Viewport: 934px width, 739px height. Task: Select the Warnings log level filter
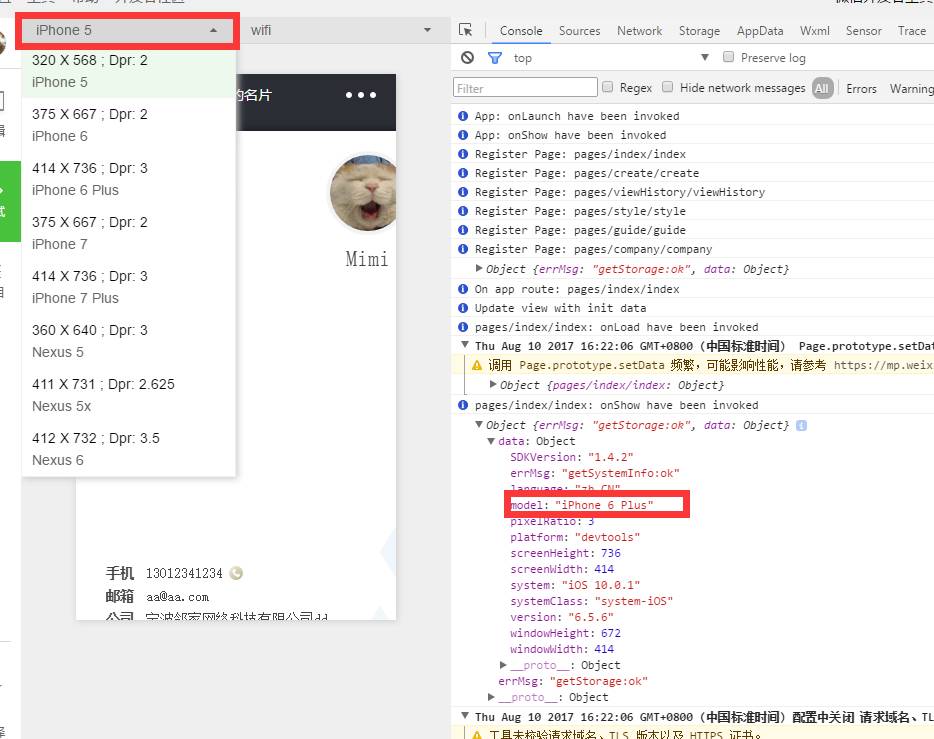coord(911,89)
